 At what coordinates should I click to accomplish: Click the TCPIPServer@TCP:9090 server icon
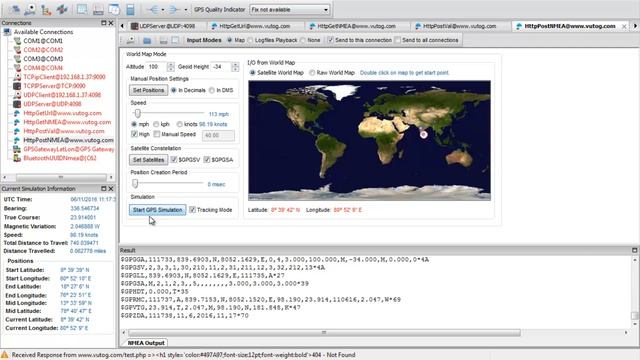17,86
